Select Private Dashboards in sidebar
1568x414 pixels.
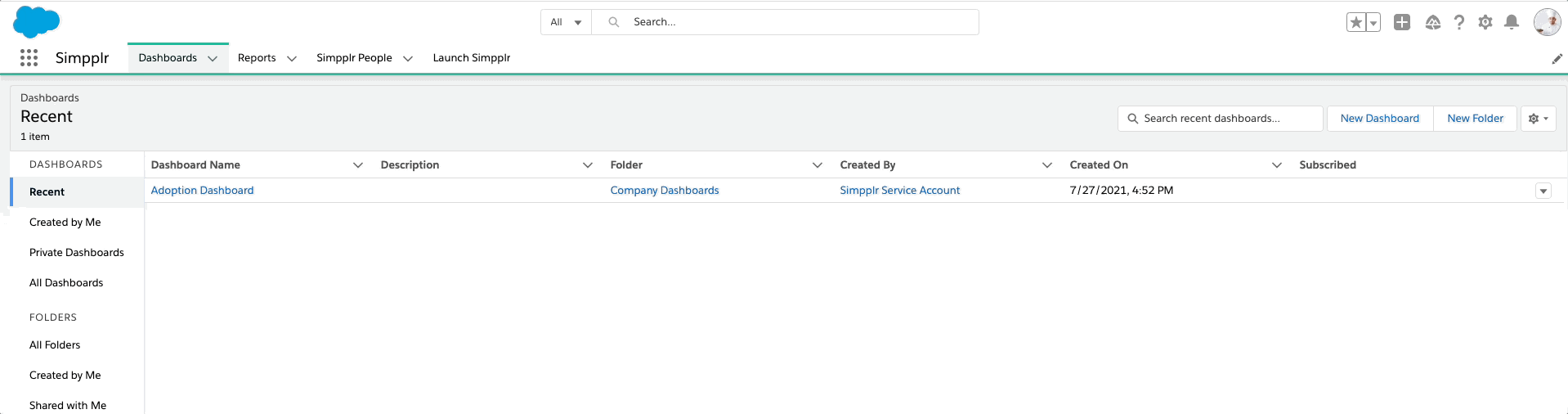tap(77, 253)
